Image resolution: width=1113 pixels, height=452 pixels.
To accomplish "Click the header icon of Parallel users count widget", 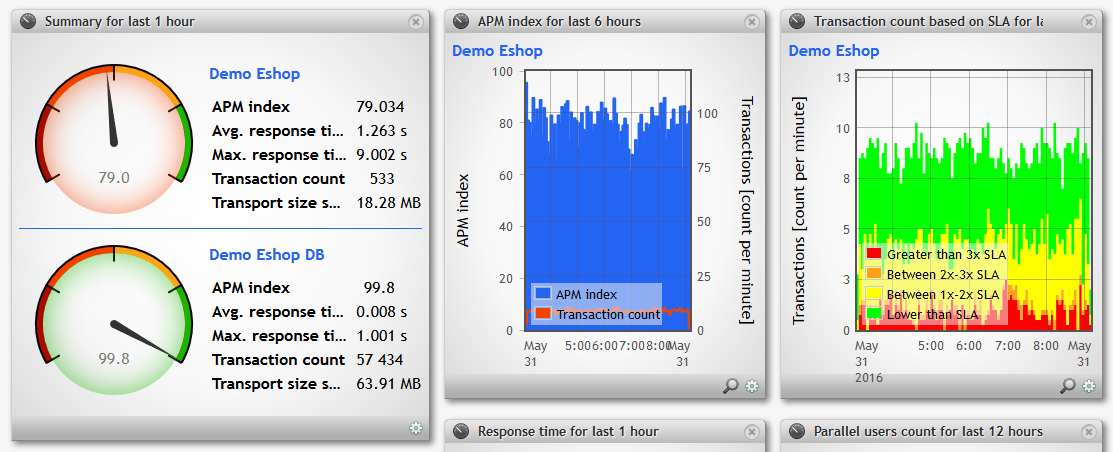I will 797,432.
